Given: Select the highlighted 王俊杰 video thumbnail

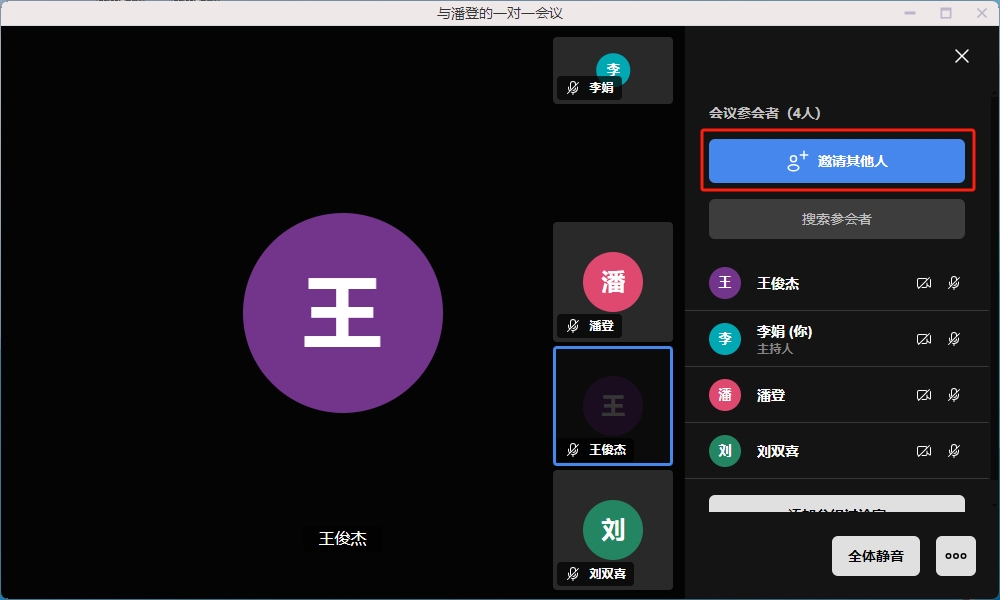Looking at the screenshot, I should pos(612,406).
